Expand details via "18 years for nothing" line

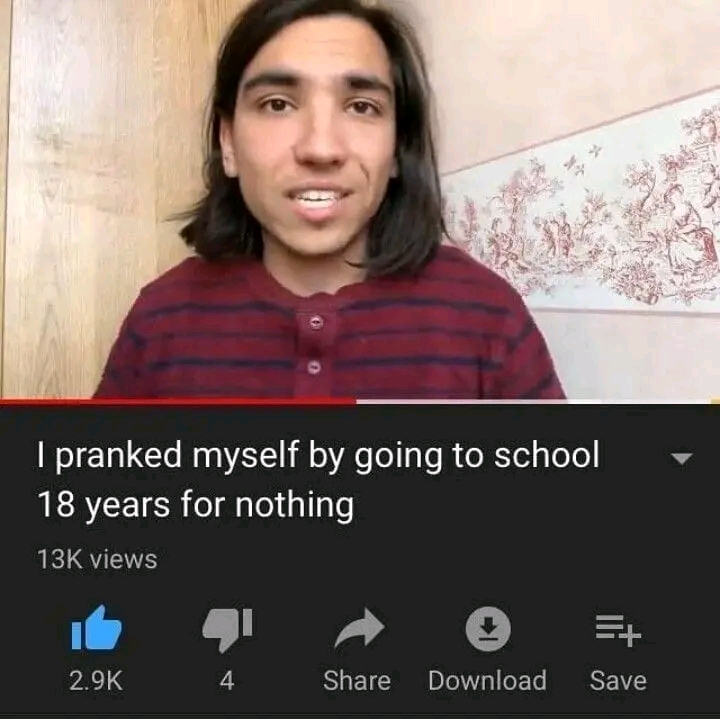pos(196,505)
